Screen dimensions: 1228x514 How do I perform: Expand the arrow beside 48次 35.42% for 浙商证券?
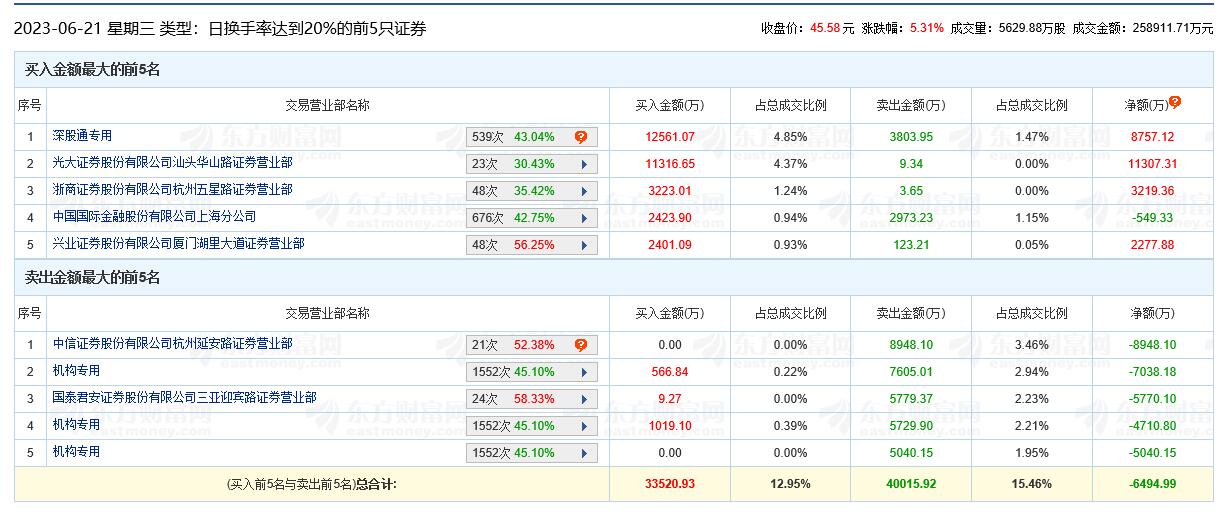582,191
